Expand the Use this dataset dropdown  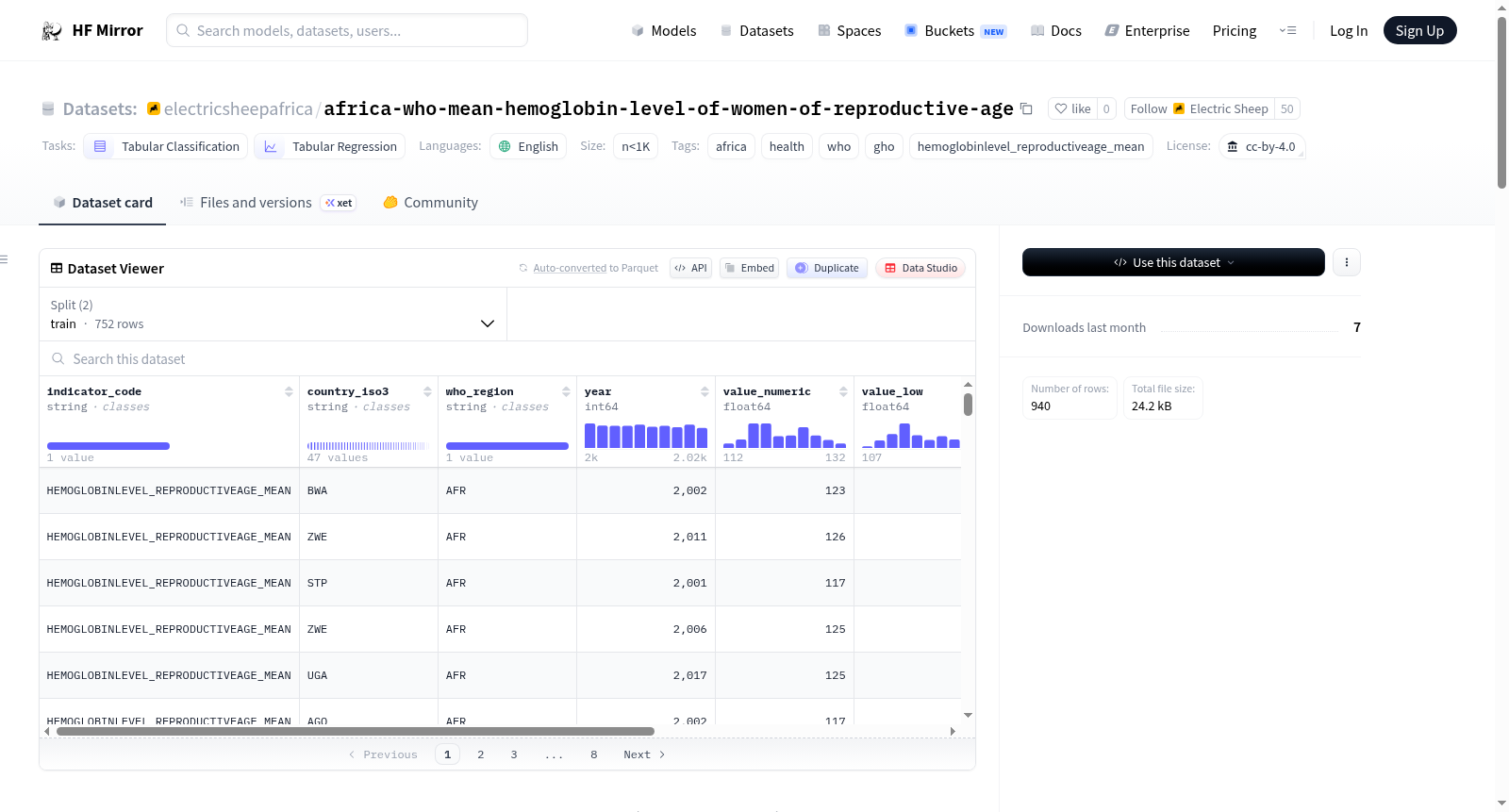(1173, 262)
